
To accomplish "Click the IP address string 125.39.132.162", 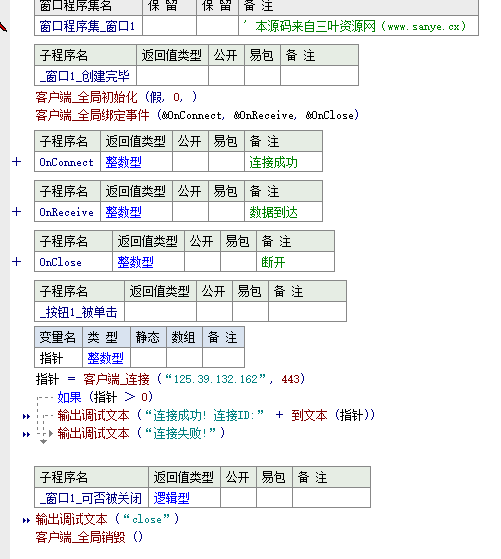I will pyautogui.click(x=215, y=379).
